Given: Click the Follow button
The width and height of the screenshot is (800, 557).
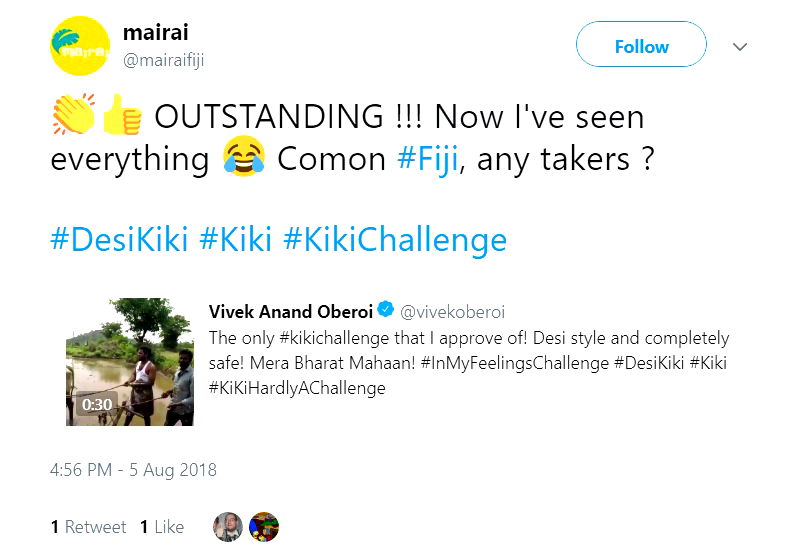Looking at the screenshot, I should (641, 46).
